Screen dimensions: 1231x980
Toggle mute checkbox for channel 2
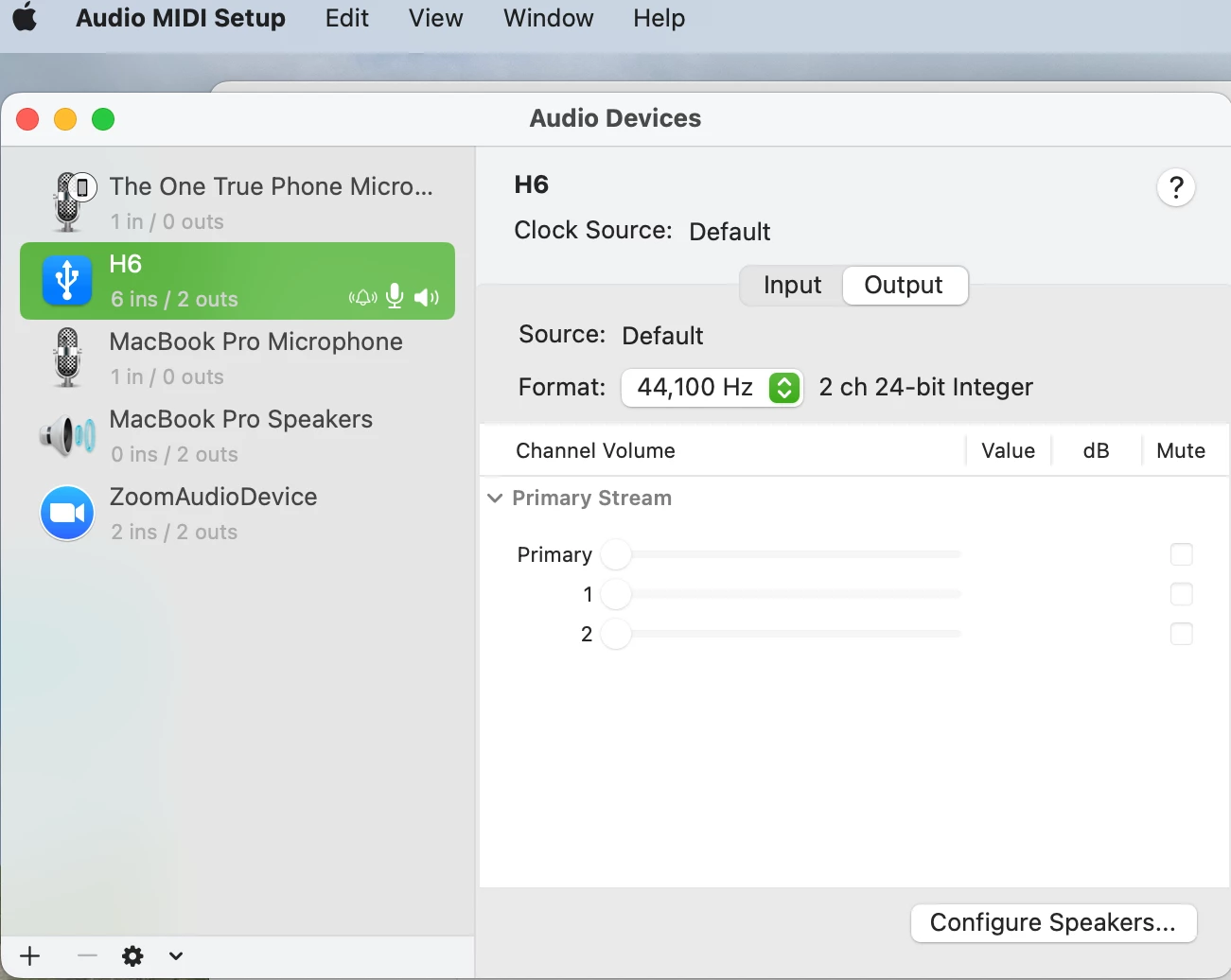pos(1182,634)
